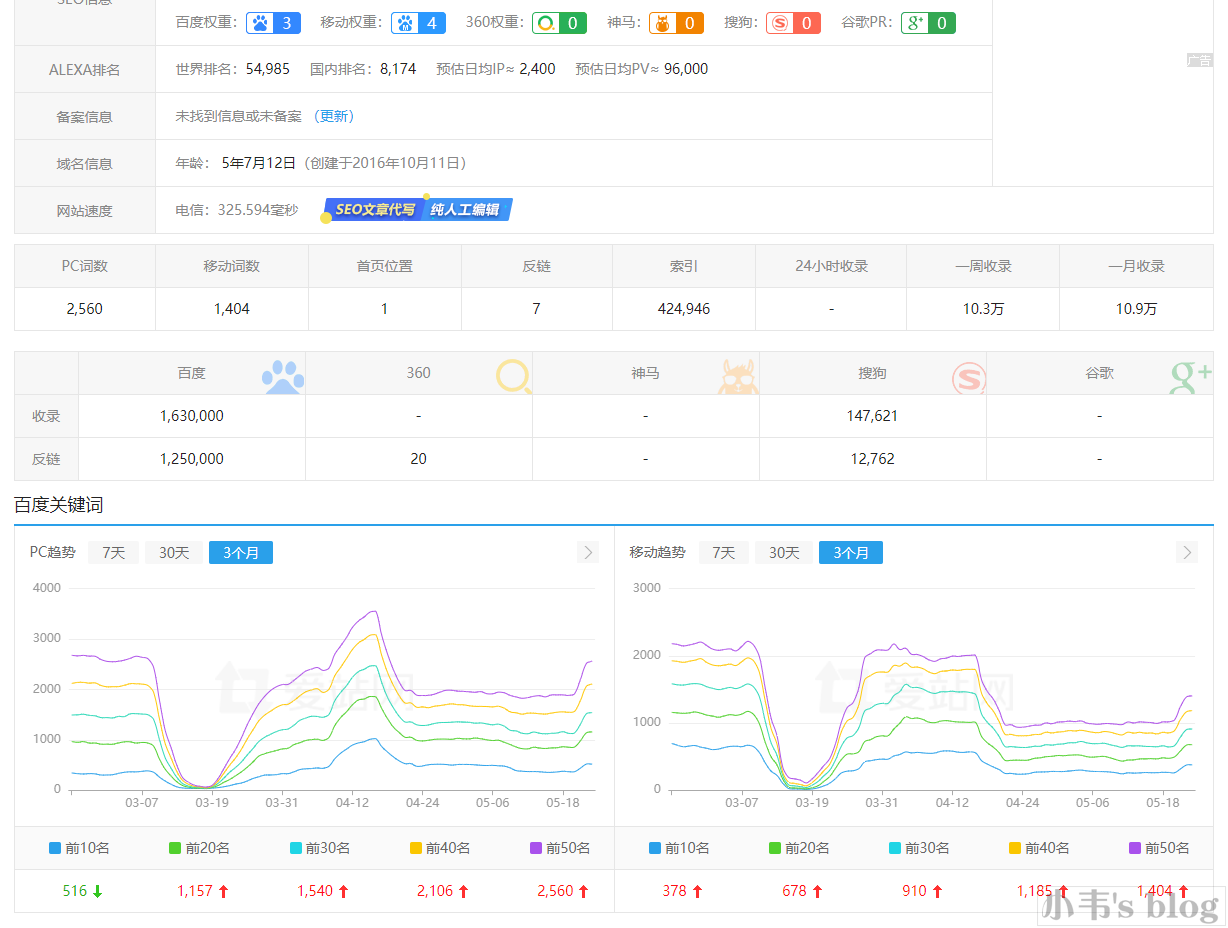This screenshot has width=1228, height=928.
Task: Click mobile 前20名 count 678
Action: (795, 891)
